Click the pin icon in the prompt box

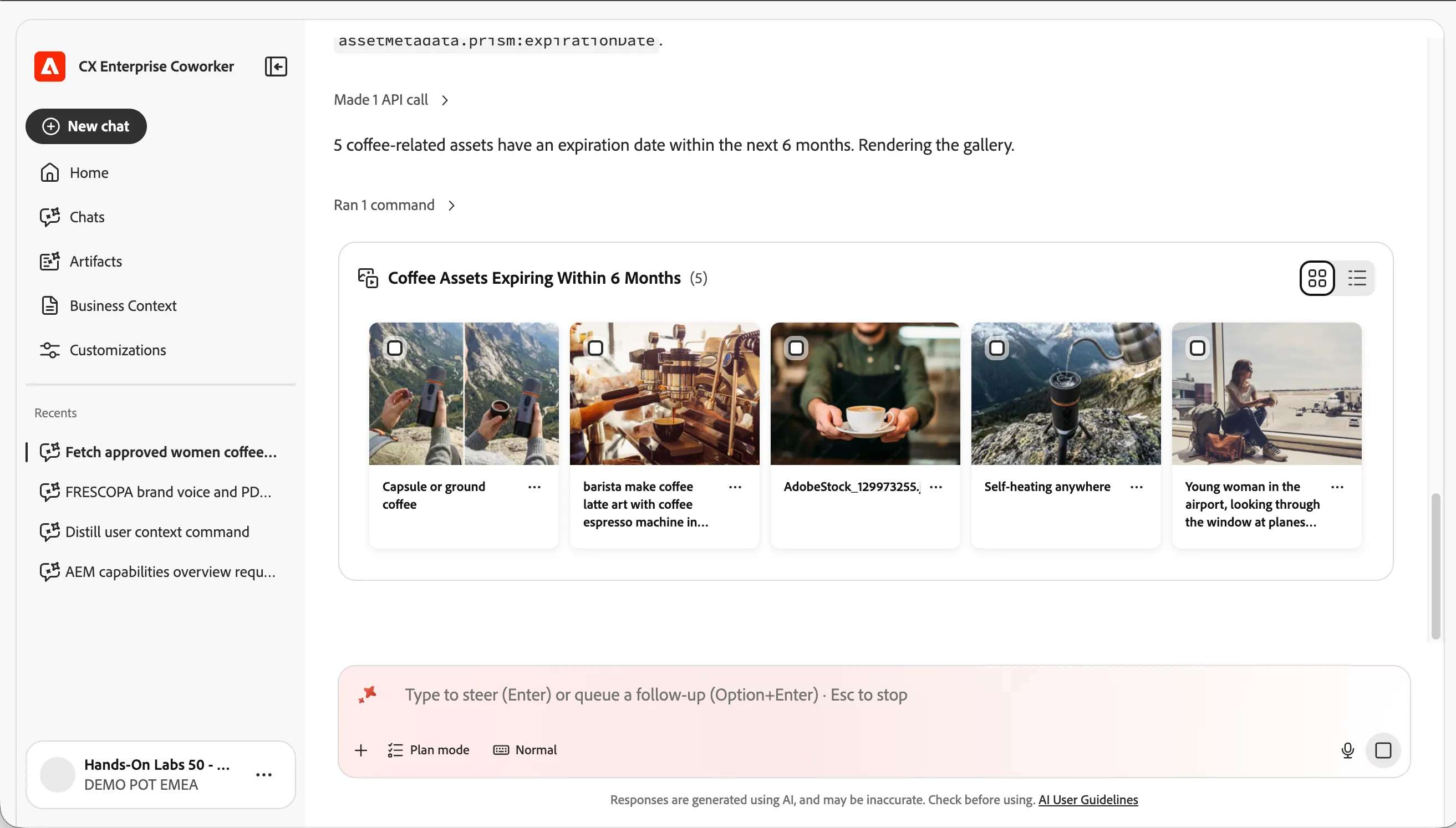(368, 694)
